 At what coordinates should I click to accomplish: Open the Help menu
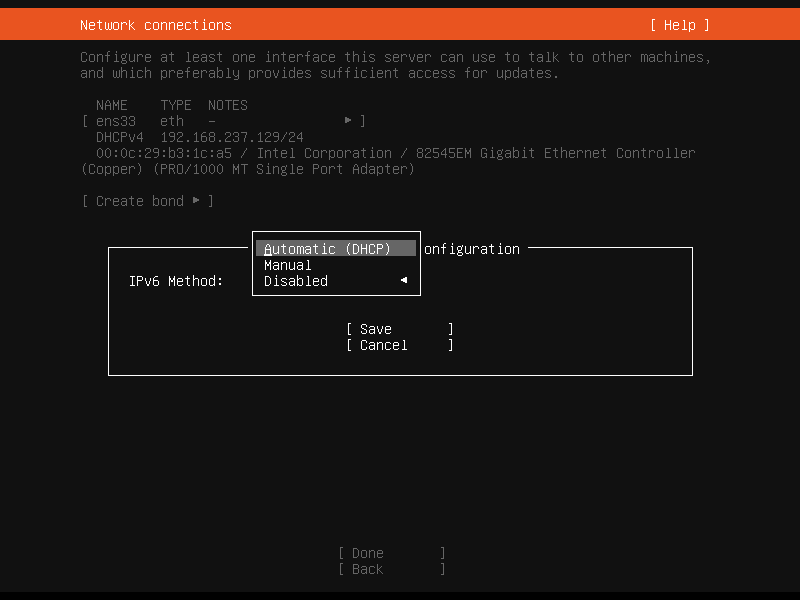click(680, 25)
